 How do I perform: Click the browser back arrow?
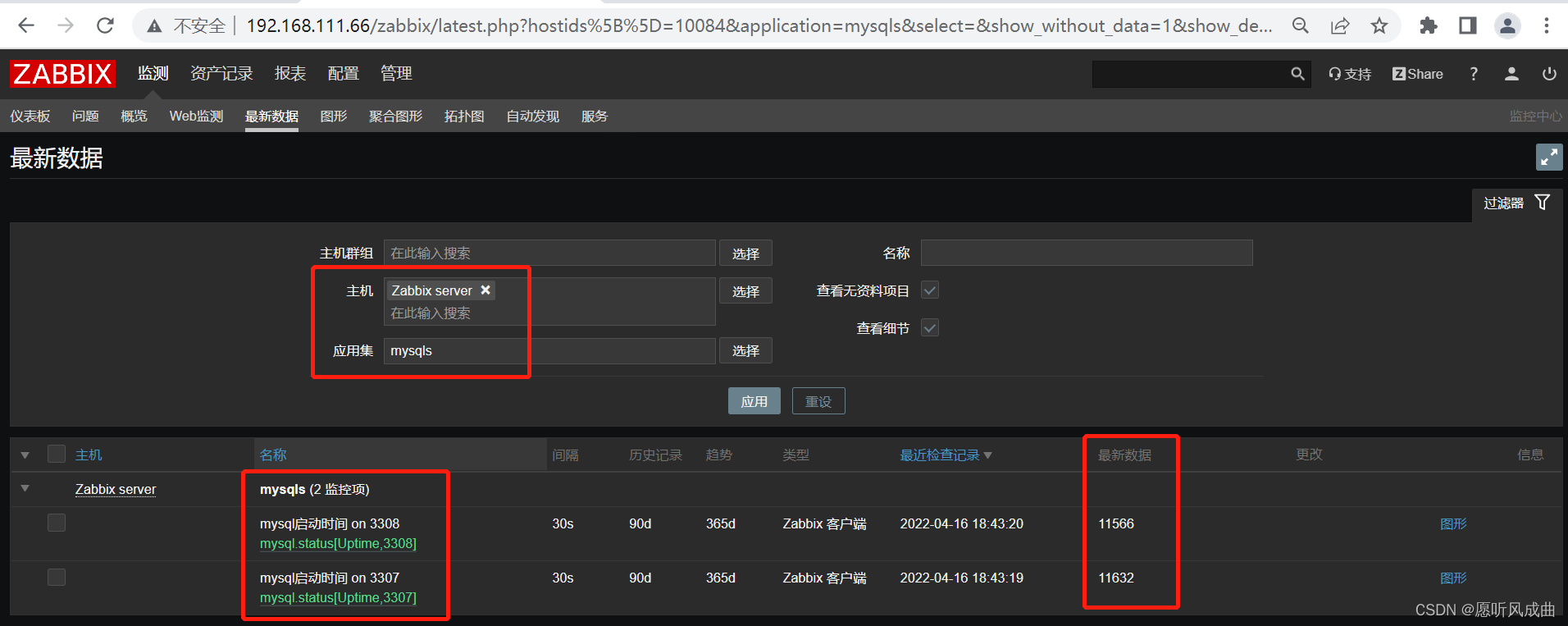(26, 25)
